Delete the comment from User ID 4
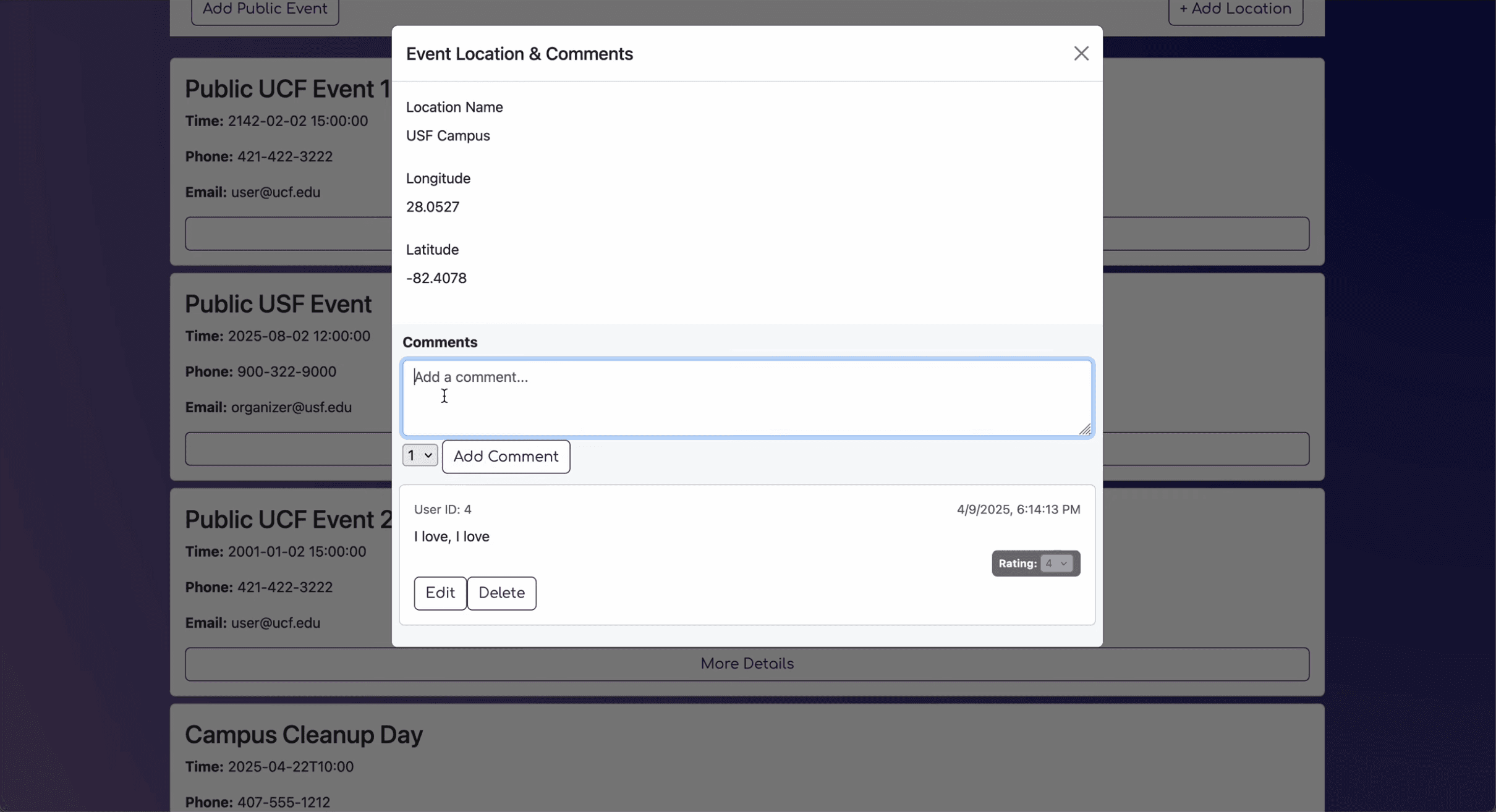 tap(501, 593)
